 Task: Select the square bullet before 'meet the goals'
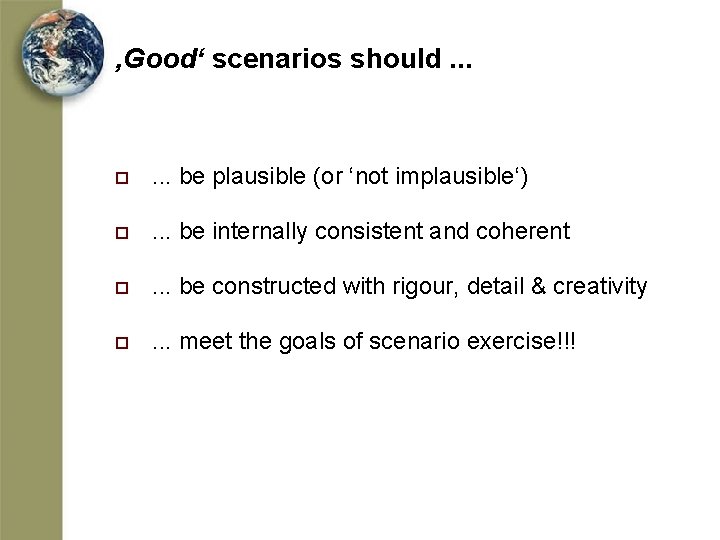click(x=122, y=343)
